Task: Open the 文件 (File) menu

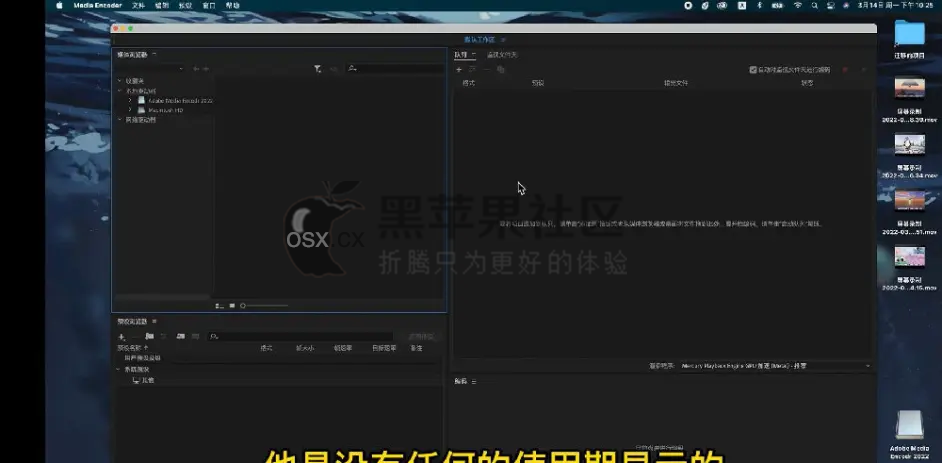Action: tap(138, 5)
